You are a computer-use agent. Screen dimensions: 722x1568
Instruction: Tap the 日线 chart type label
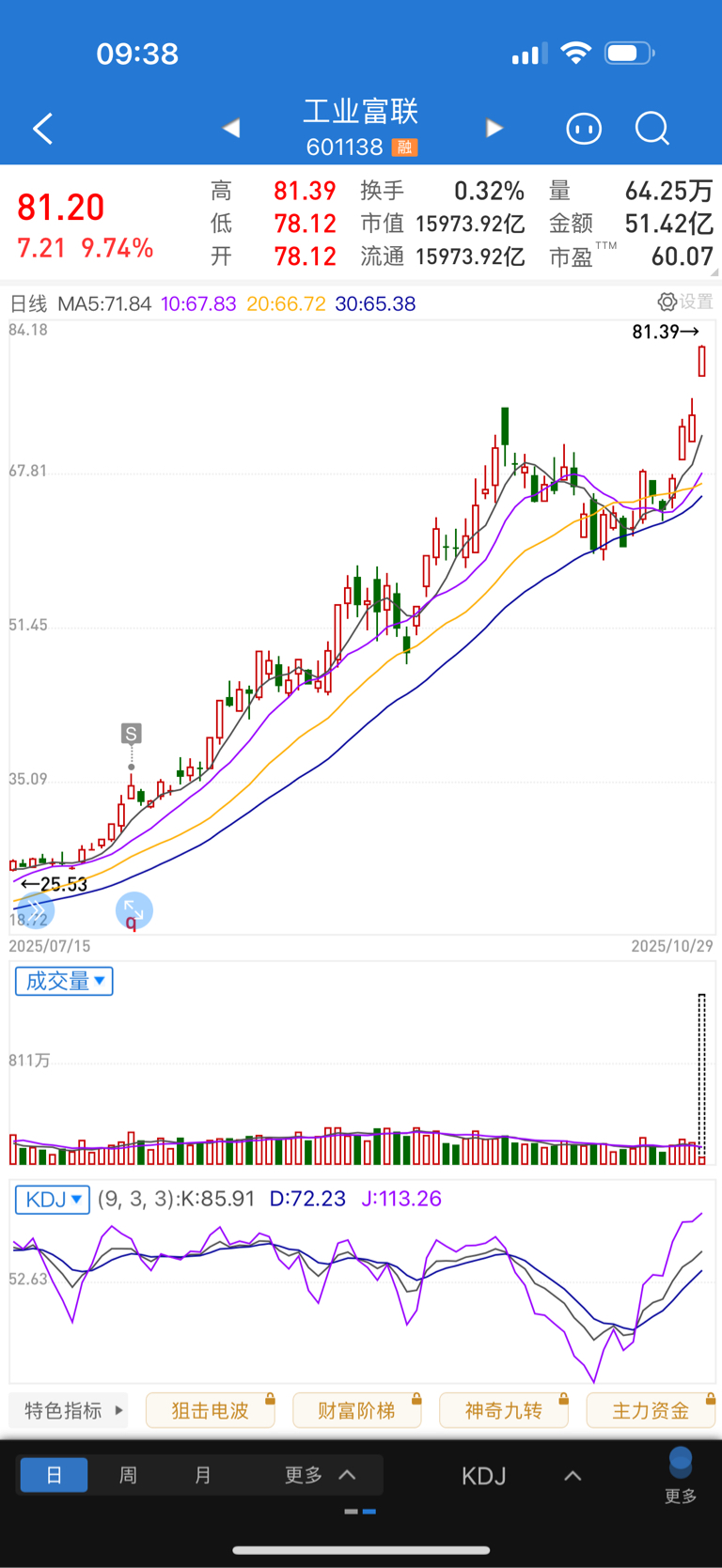coord(28,303)
